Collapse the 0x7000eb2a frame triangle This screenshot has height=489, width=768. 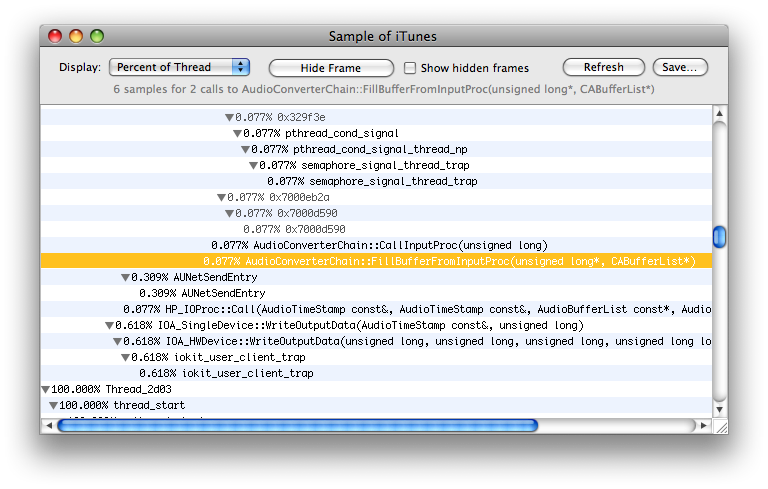click(221, 197)
